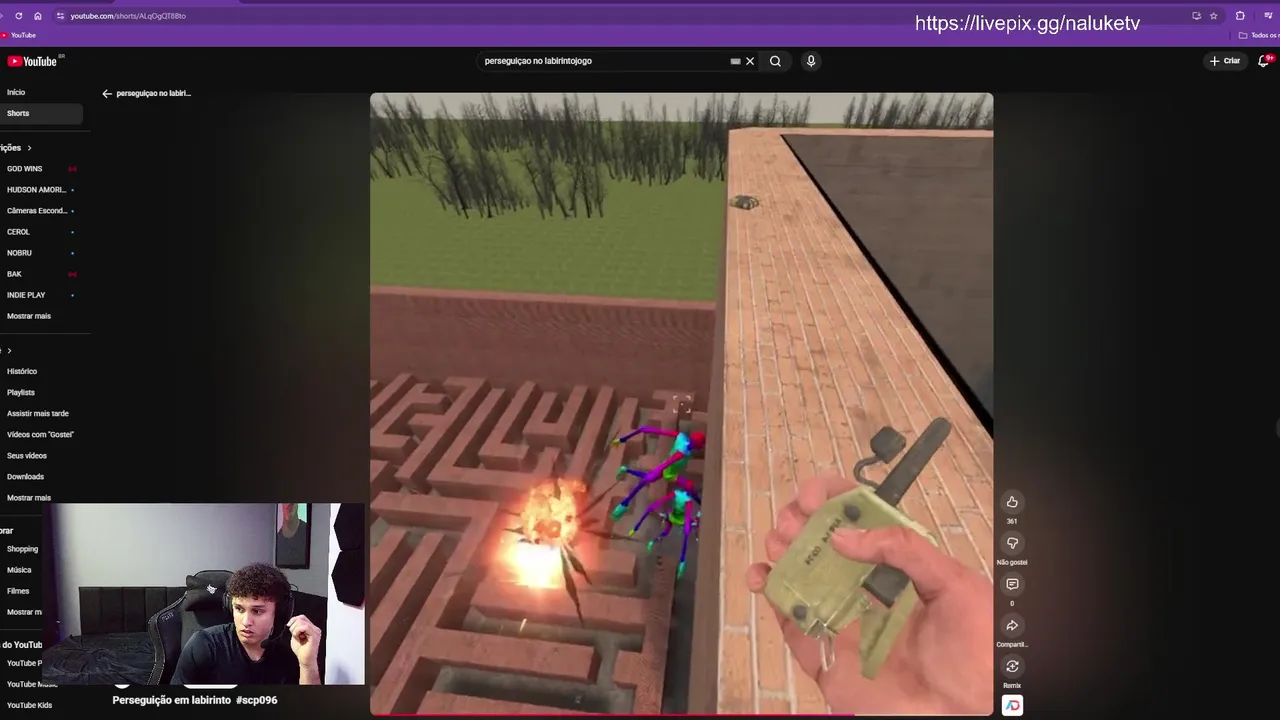This screenshot has height=720, width=1280.
Task: Open the sound/channel thumbnail below Remix
Action: click(x=1012, y=705)
